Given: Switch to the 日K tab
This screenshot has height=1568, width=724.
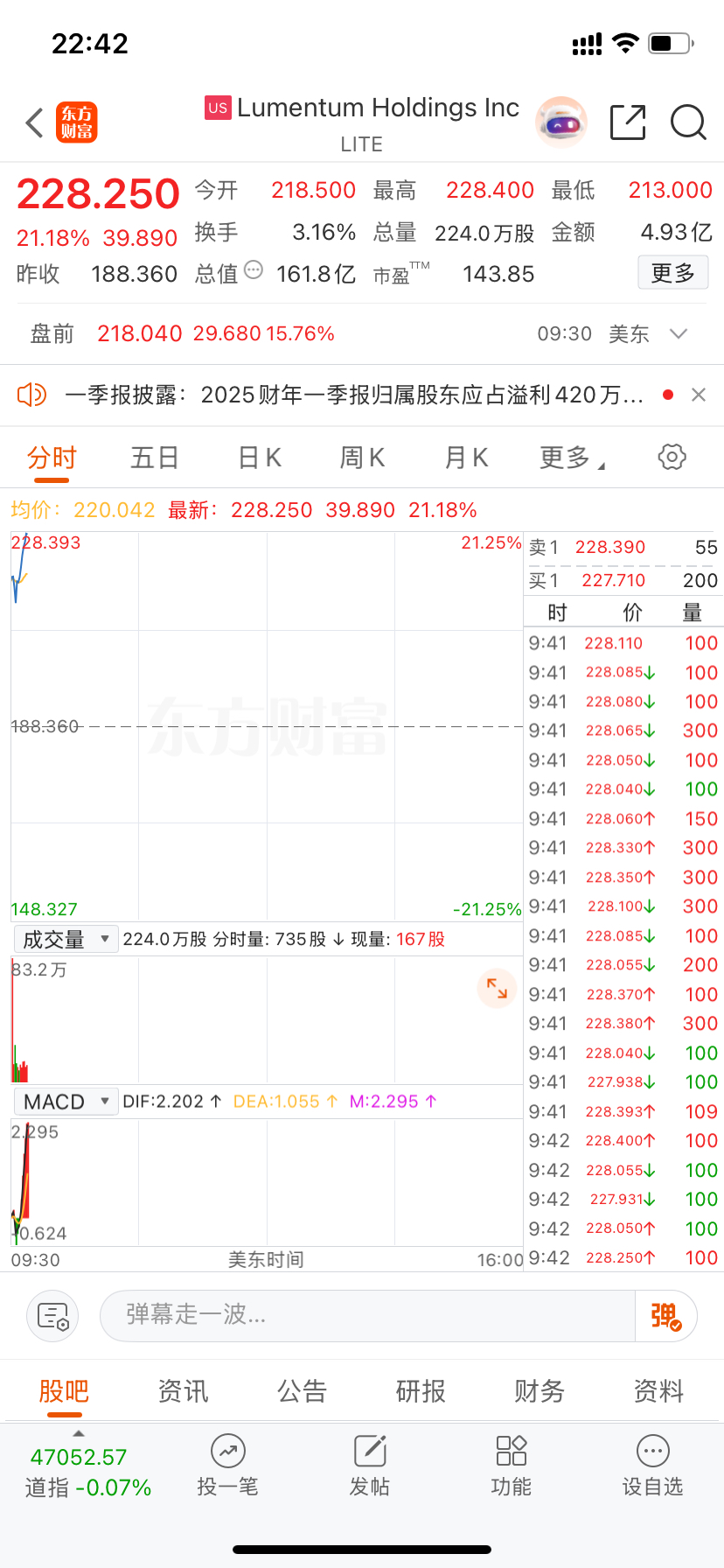Looking at the screenshot, I should coord(260,458).
